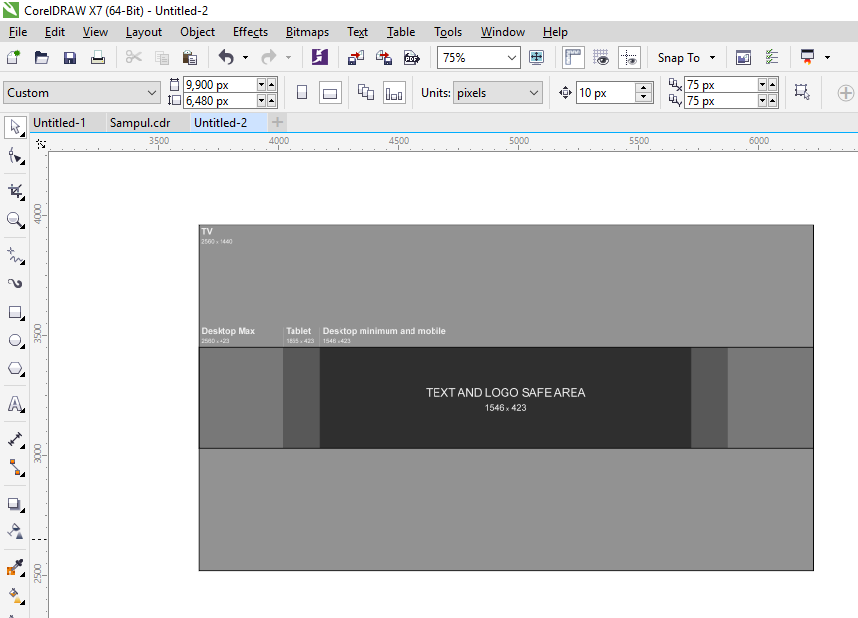Open a file with folder icon
Screen dimensions: 858x618
tap(42, 57)
